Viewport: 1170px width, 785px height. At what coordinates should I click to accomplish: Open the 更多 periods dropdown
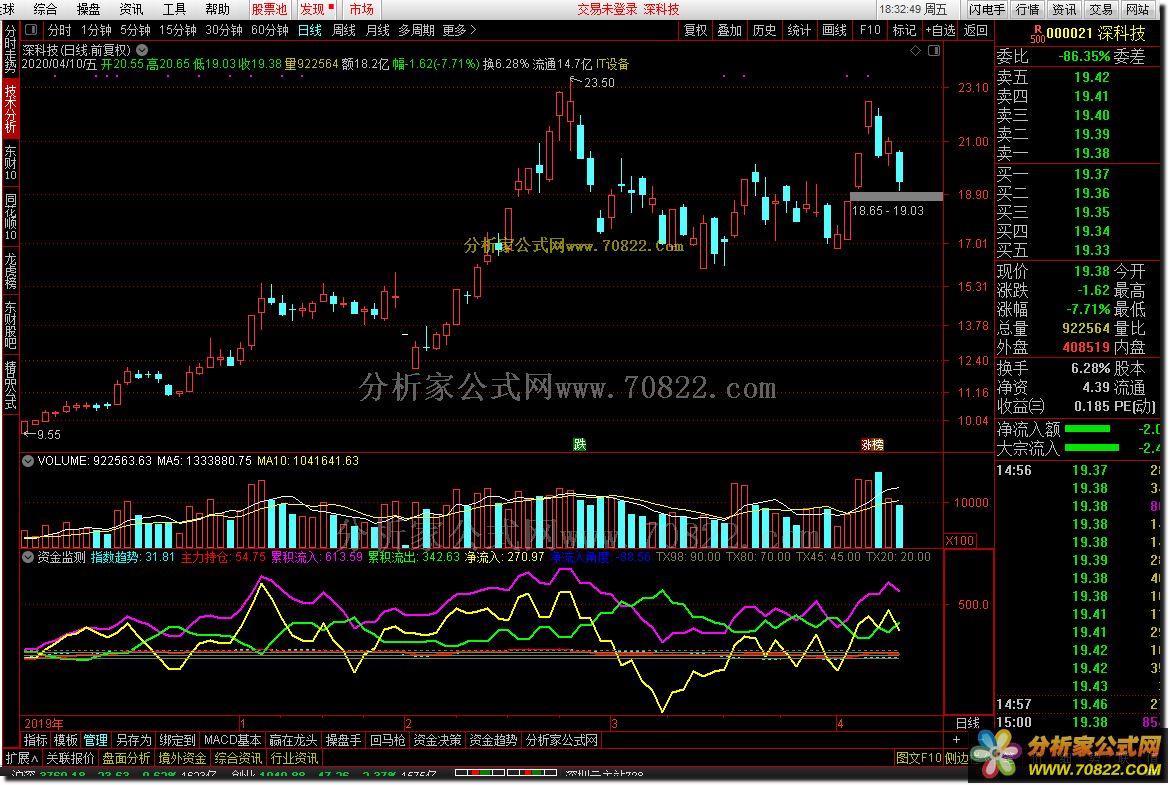(x=459, y=30)
